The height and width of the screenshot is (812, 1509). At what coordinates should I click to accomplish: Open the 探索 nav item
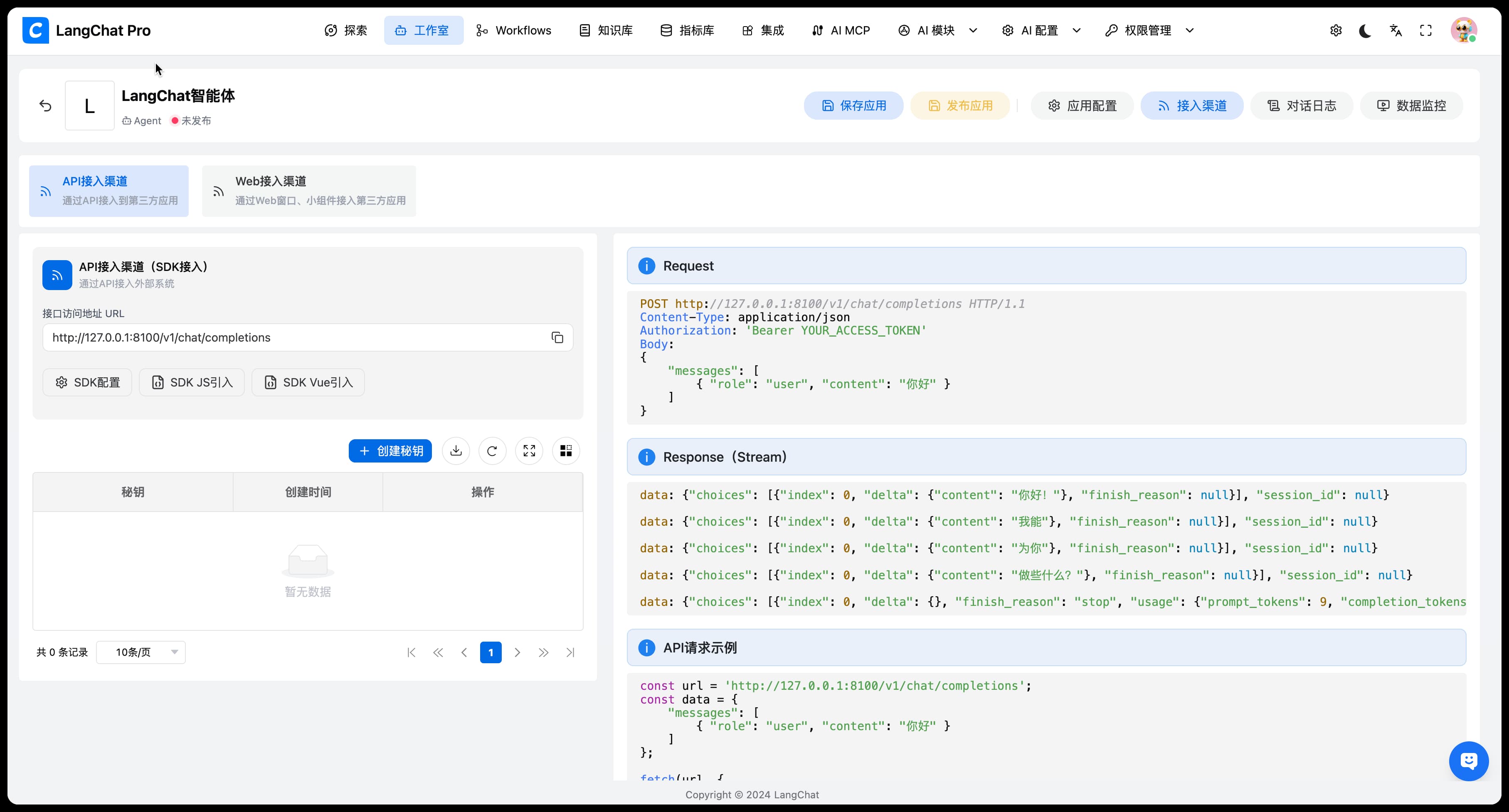(345, 30)
